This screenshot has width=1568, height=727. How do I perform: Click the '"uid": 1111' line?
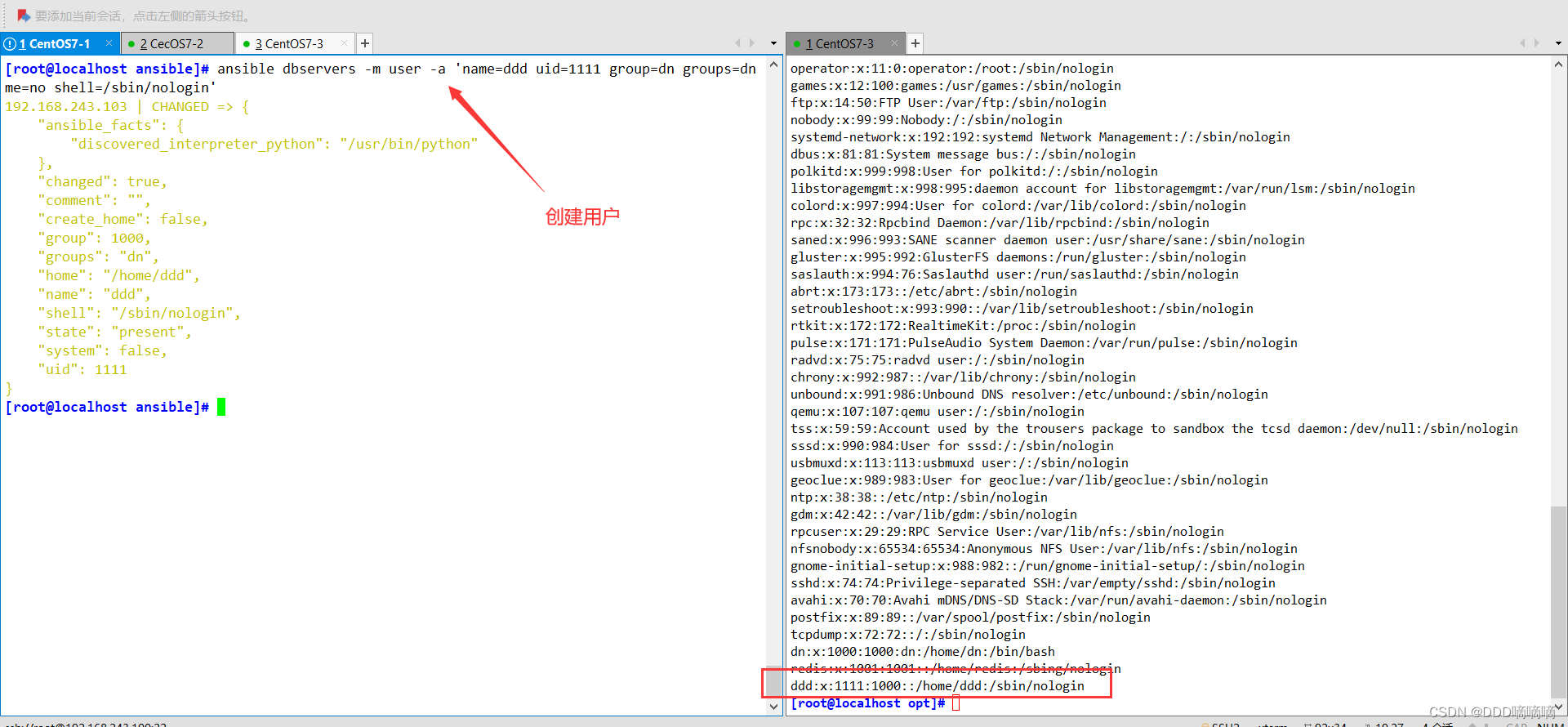[x=82, y=369]
